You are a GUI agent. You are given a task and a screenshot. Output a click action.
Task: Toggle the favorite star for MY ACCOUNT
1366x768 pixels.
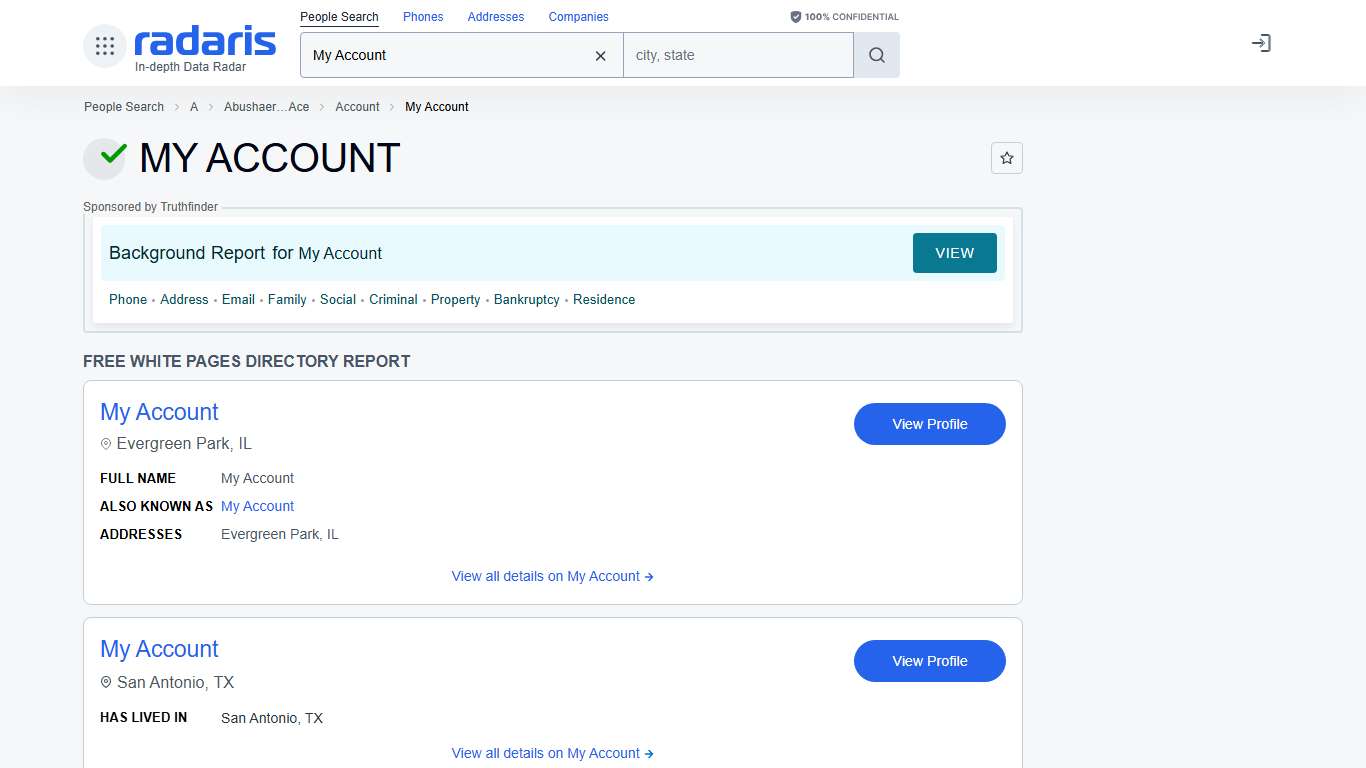pos(1006,157)
